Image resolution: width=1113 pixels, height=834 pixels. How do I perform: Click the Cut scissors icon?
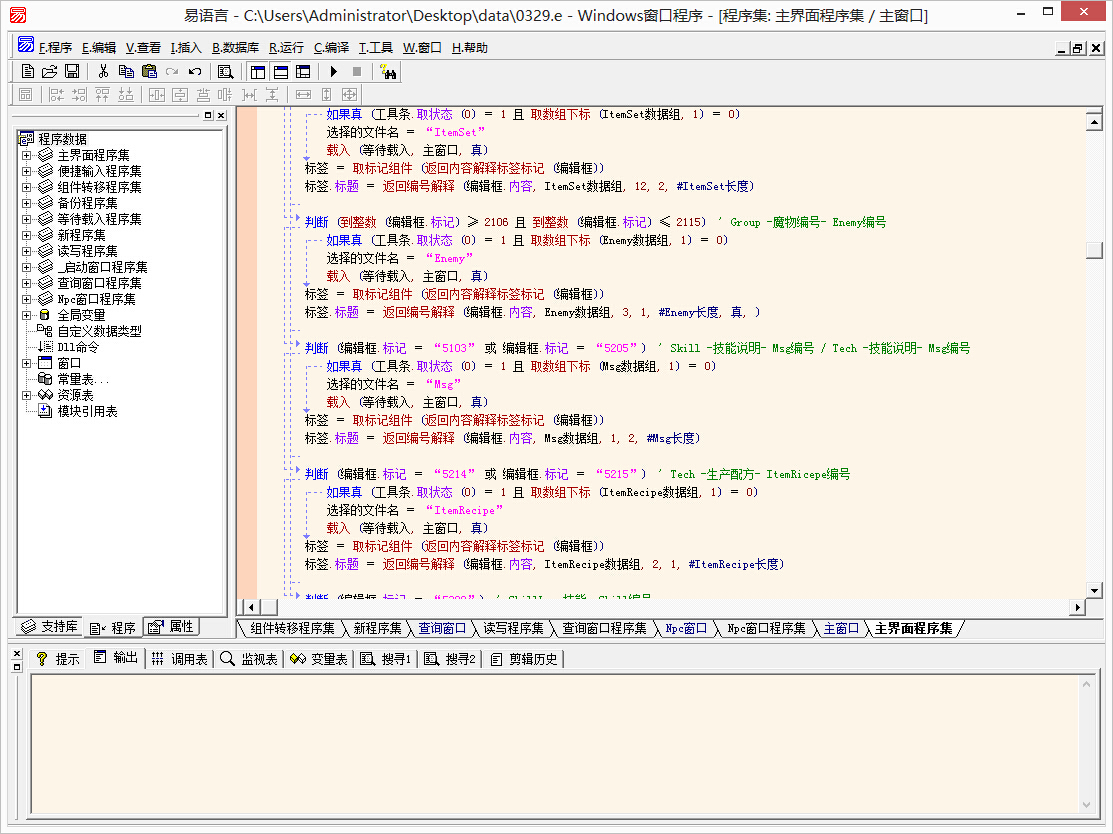click(x=102, y=71)
